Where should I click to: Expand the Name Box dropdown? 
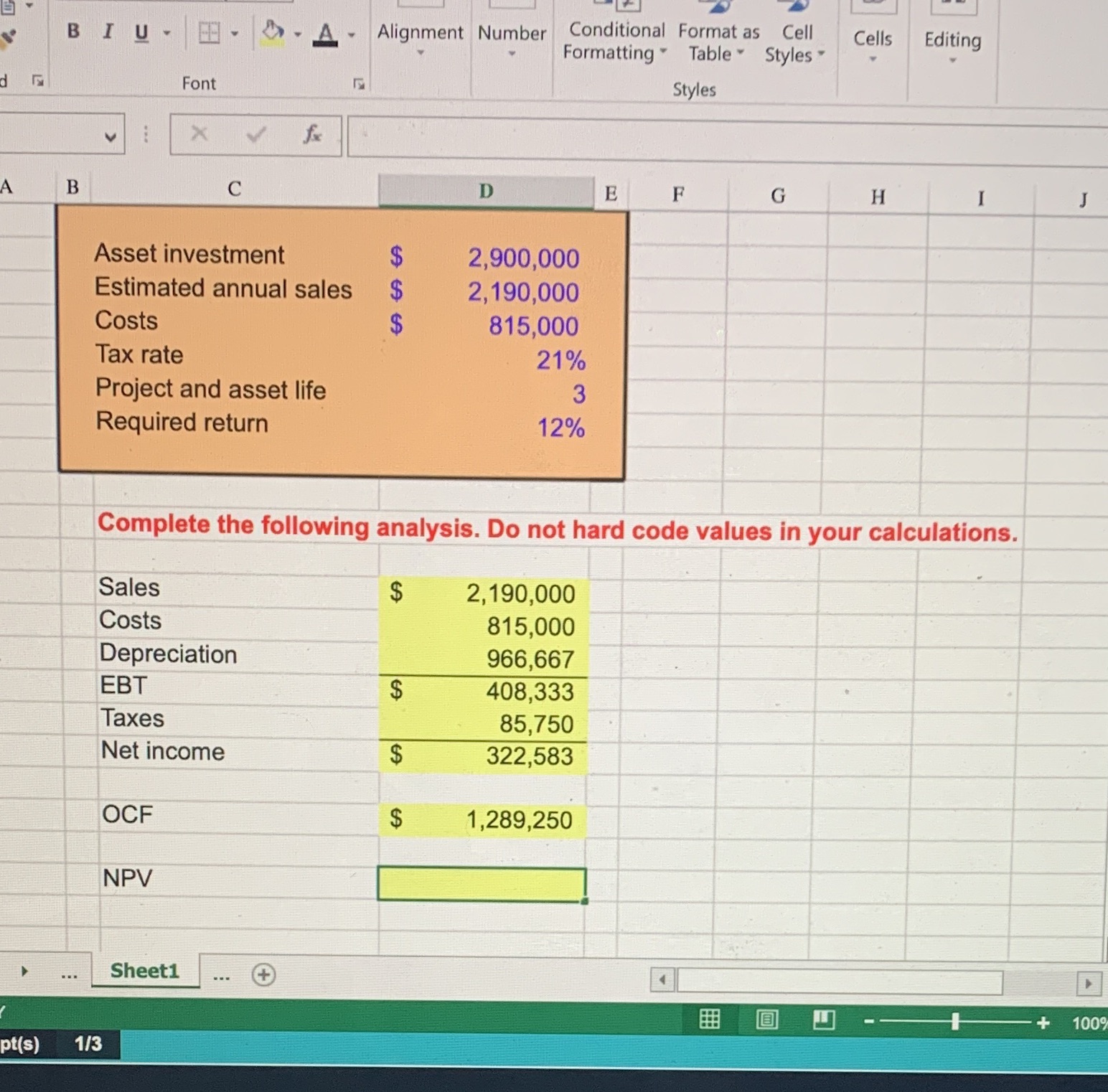tap(111, 136)
